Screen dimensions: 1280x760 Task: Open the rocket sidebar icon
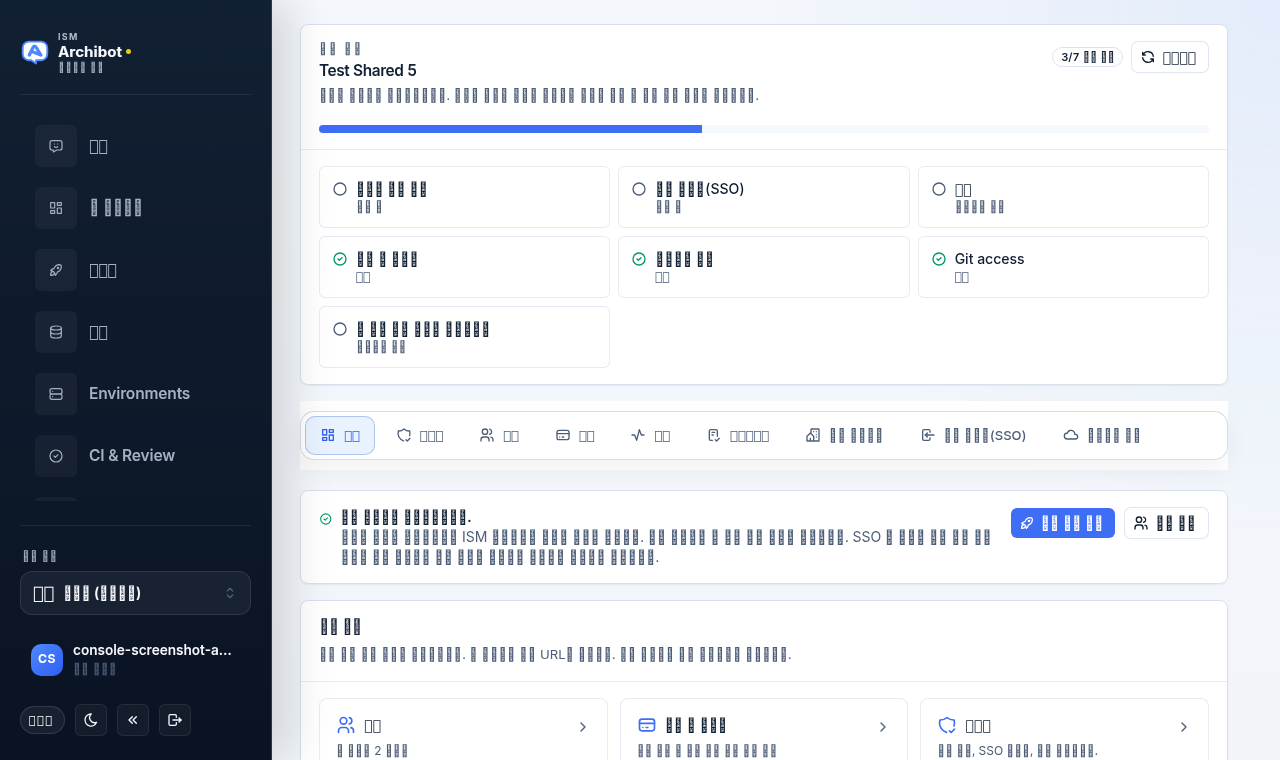(56, 270)
